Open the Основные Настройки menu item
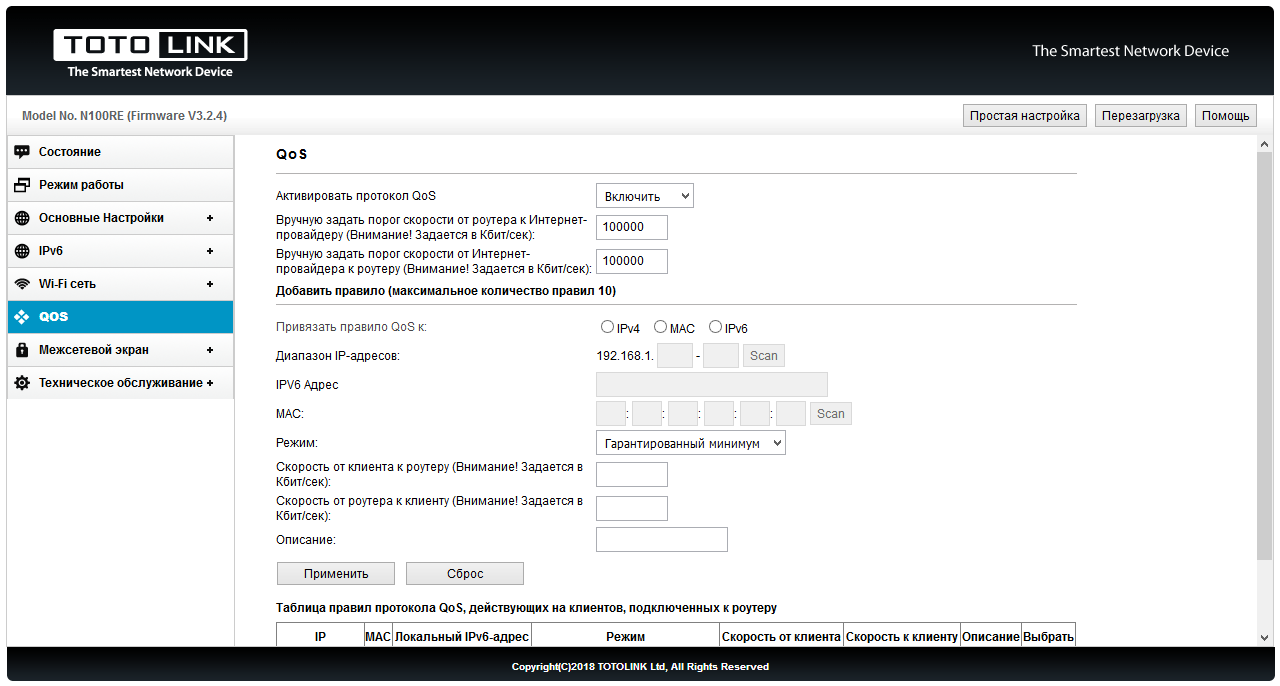 click(120, 218)
